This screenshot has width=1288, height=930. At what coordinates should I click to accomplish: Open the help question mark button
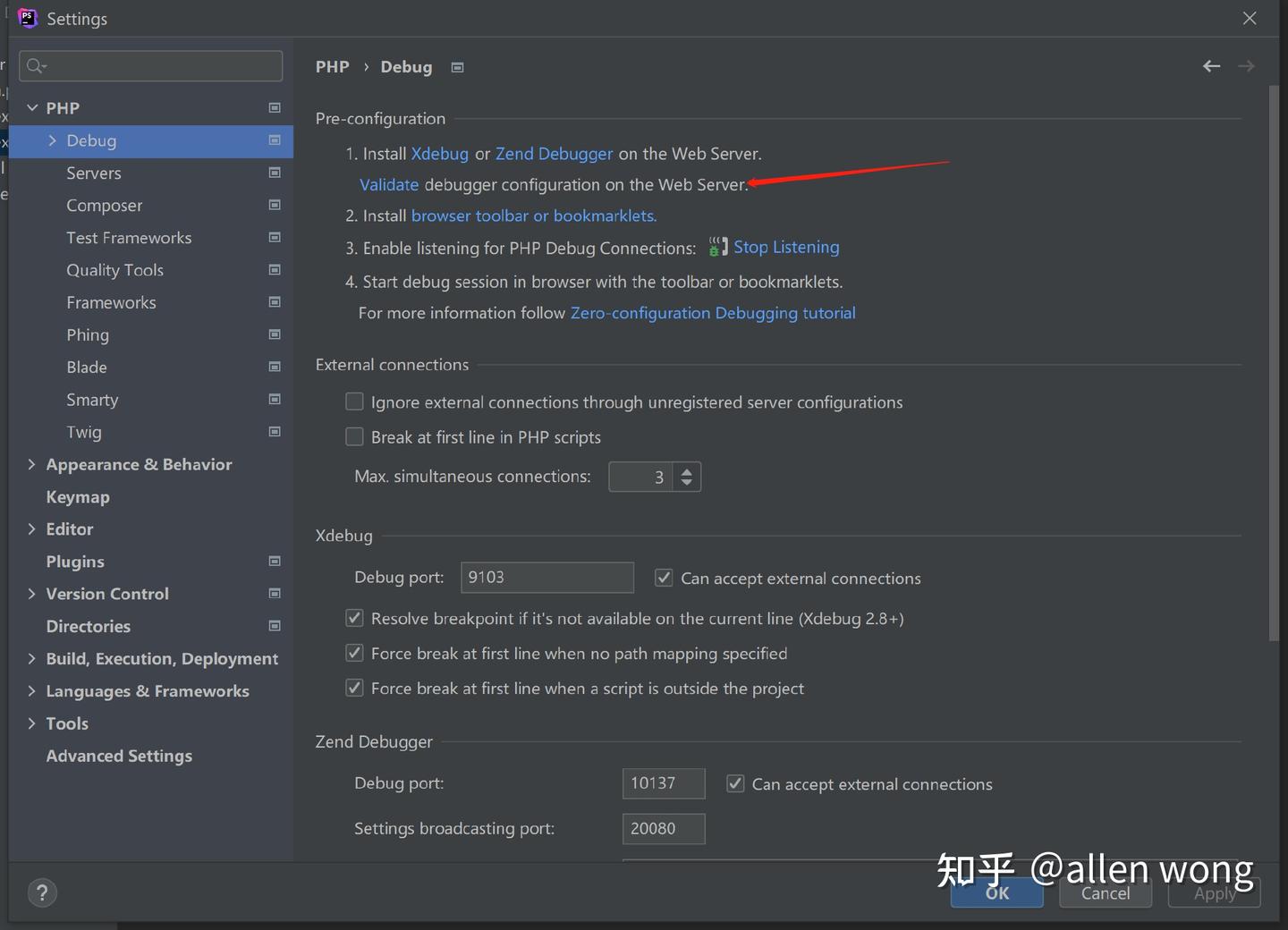point(42,892)
